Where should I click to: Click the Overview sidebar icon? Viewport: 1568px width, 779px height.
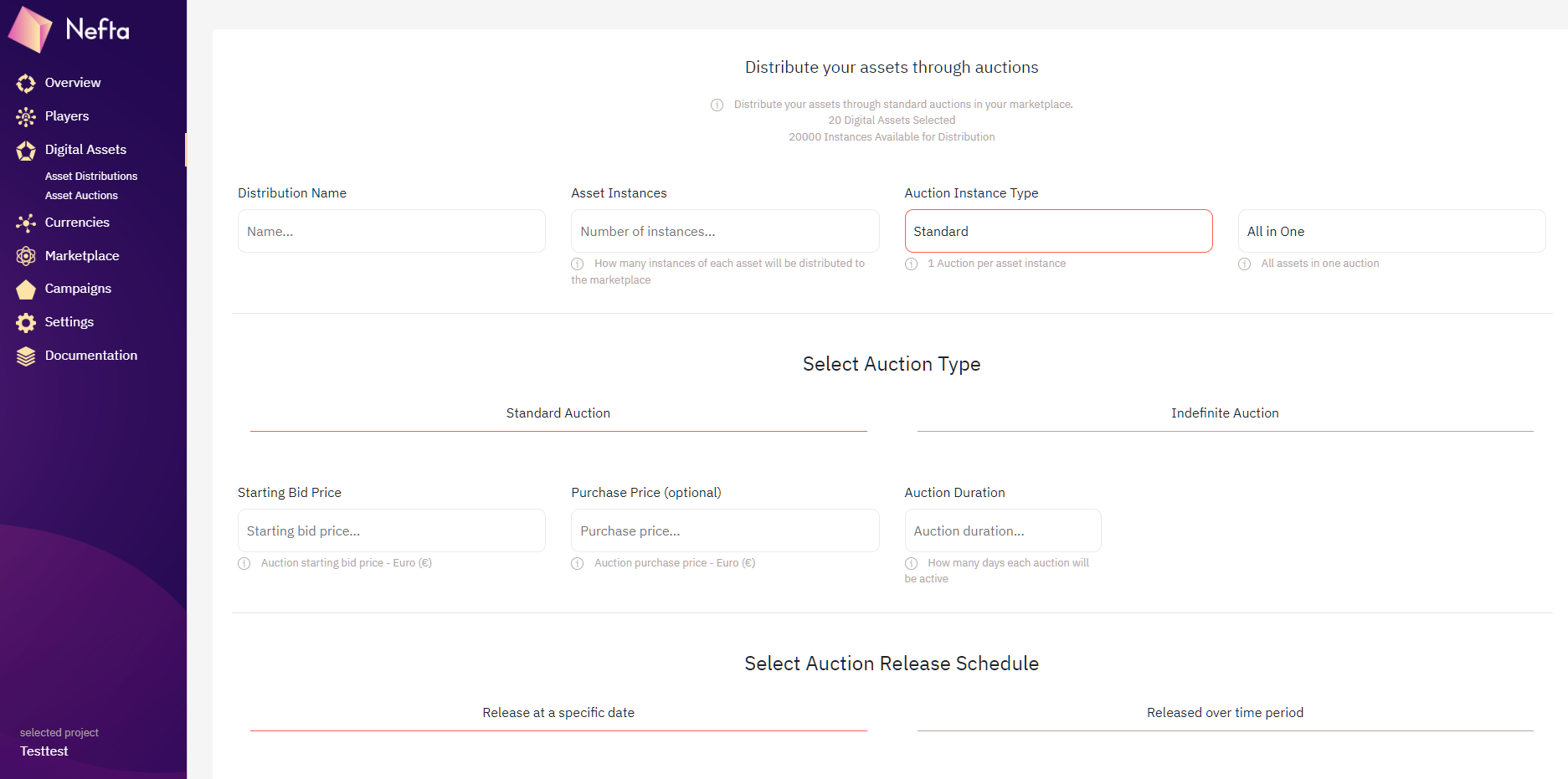(26, 83)
